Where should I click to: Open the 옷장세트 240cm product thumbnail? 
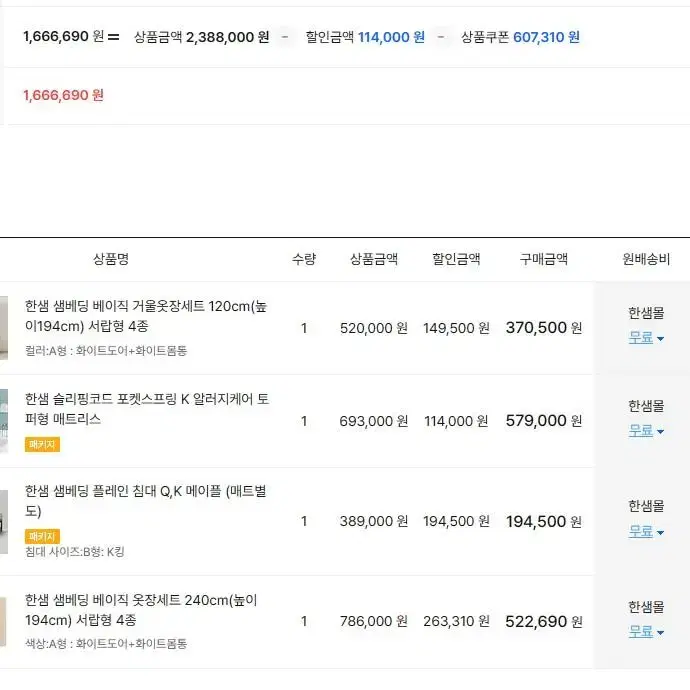pos(4,621)
